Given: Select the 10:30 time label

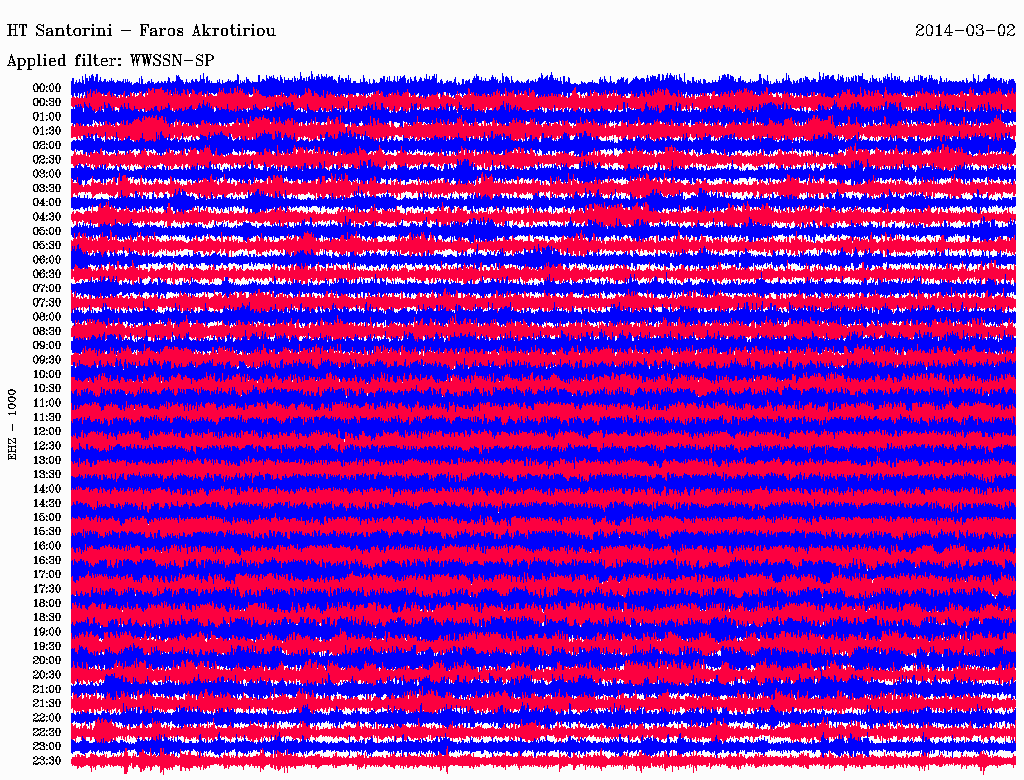Looking at the screenshot, I should coord(47,389).
